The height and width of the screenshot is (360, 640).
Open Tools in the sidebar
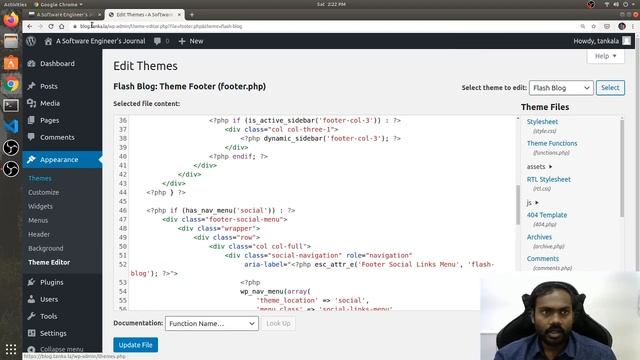click(x=49, y=316)
